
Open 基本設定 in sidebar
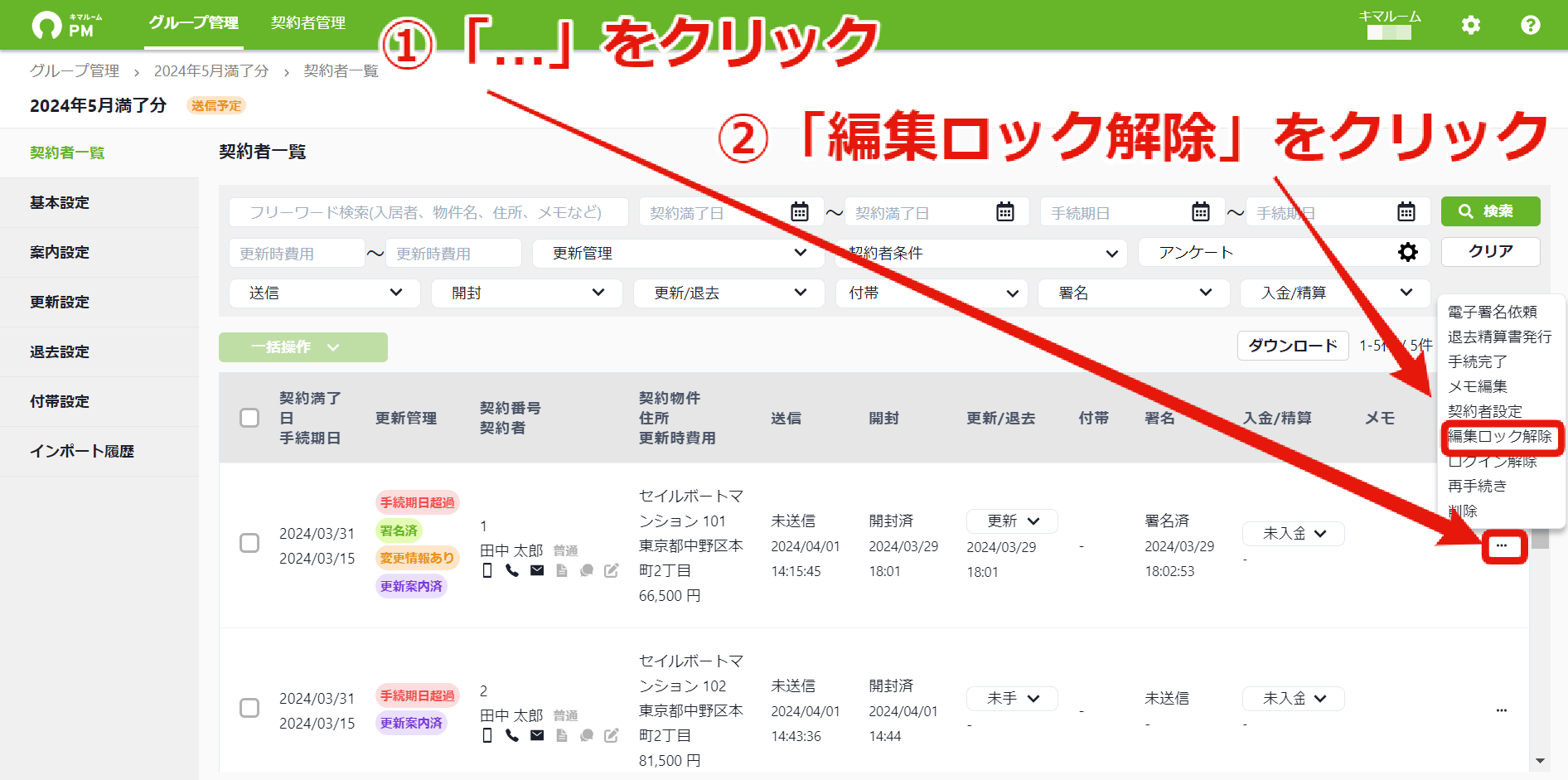click(x=99, y=202)
